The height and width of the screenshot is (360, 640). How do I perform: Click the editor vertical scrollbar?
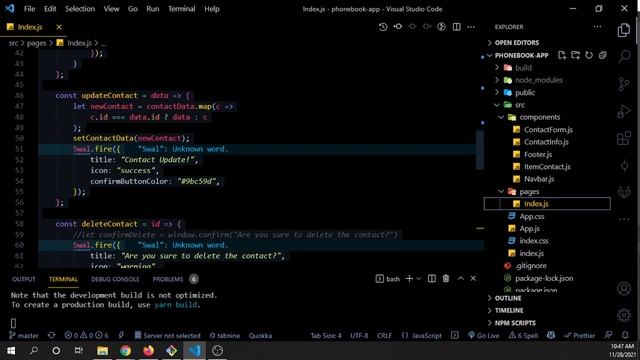coord(480,149)
